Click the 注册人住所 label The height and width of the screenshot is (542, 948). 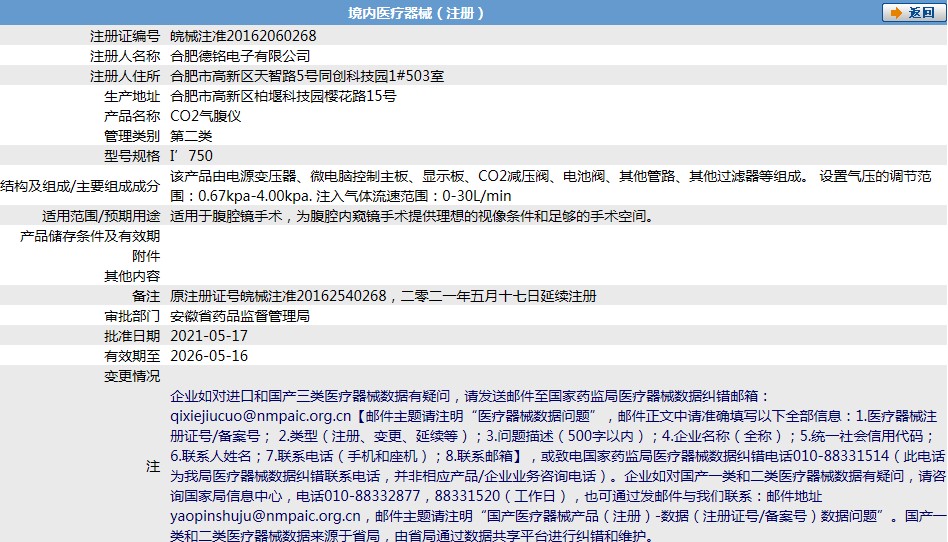pyautogui.click(x=125, y=76)
